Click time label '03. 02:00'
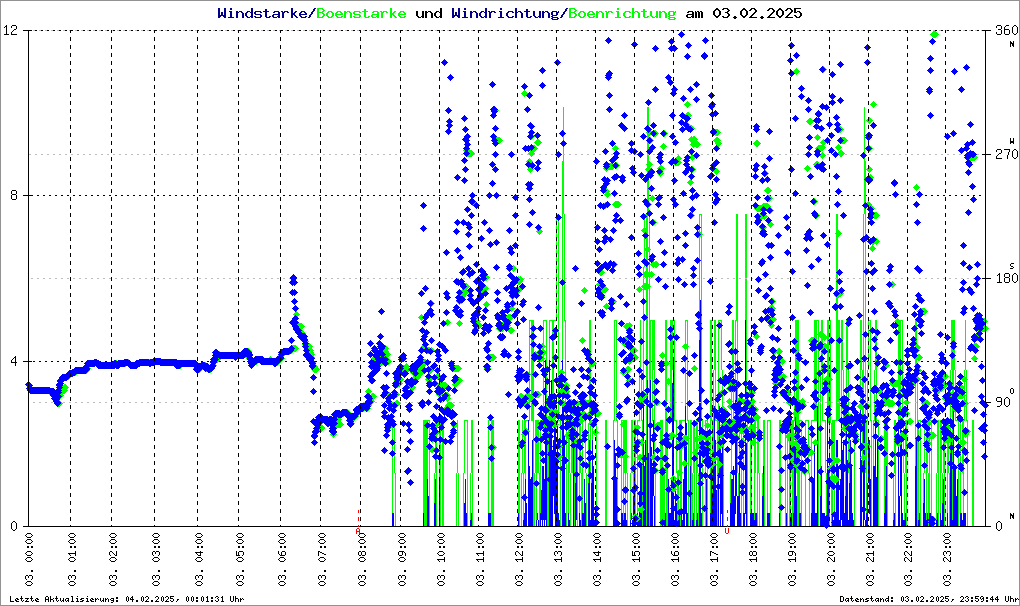The image size is (1020, 606). (x=113, y=560)
